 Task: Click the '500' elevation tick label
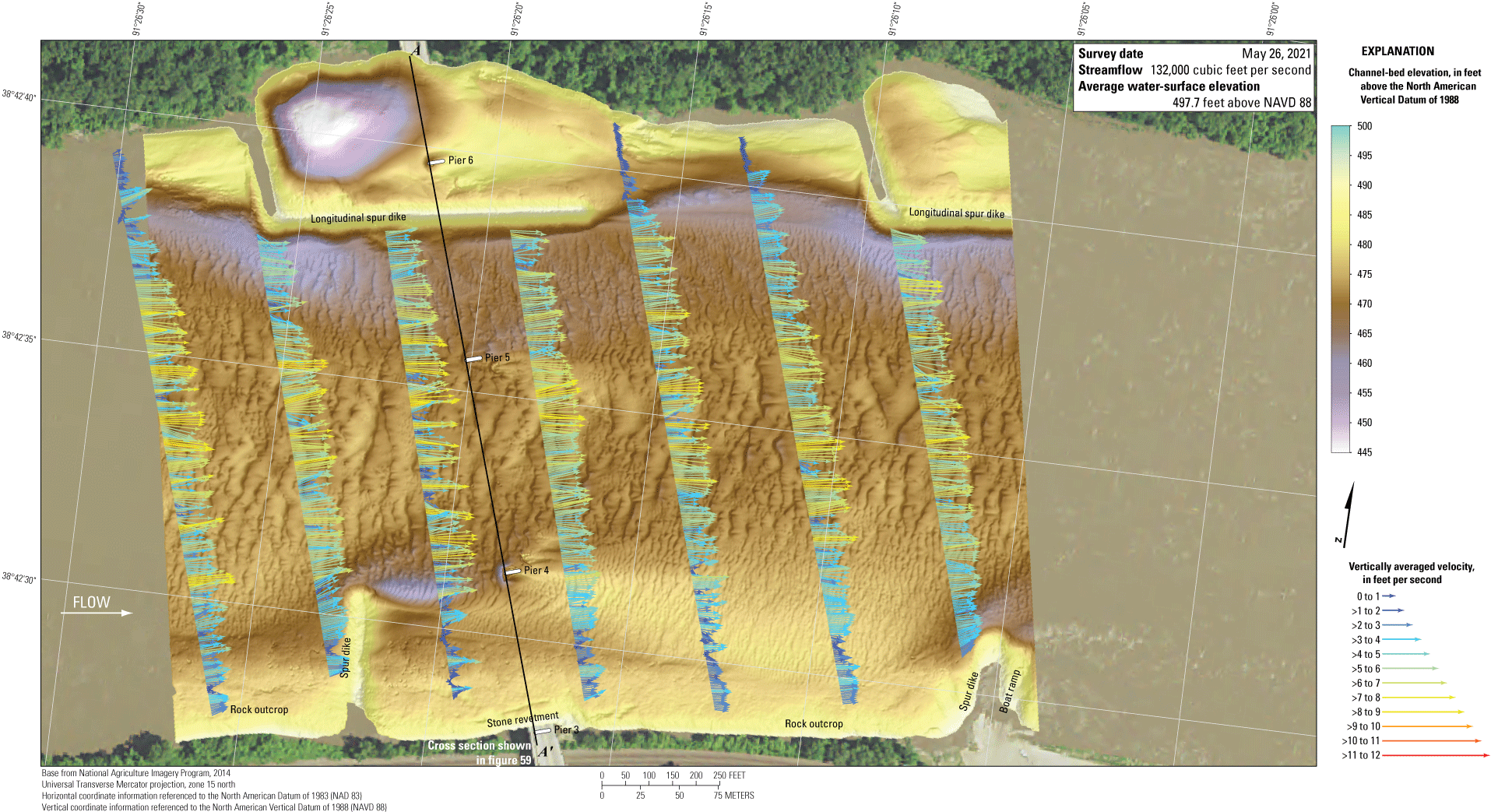click(1364, 126)
